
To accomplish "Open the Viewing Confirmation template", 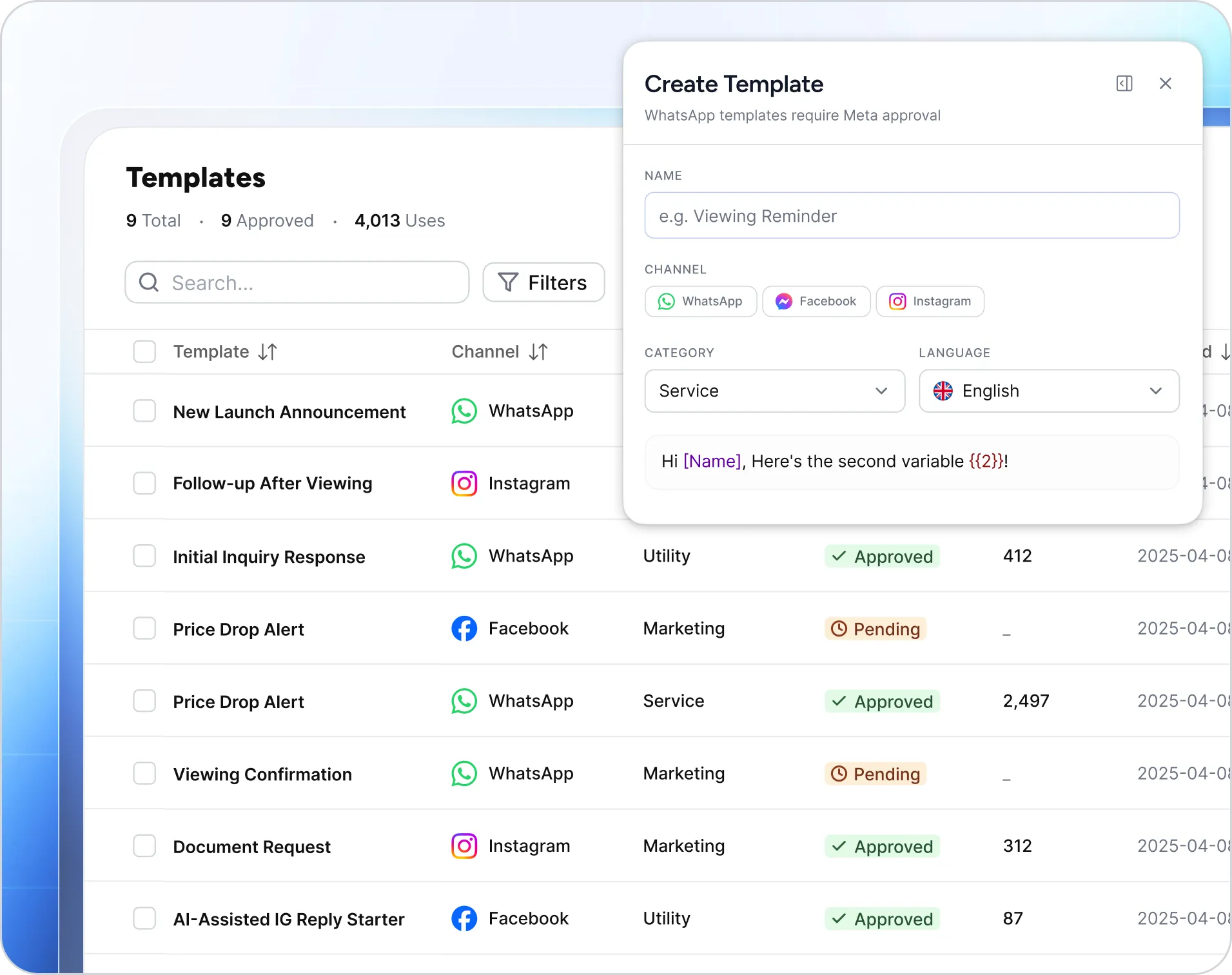I will point(262,774).
